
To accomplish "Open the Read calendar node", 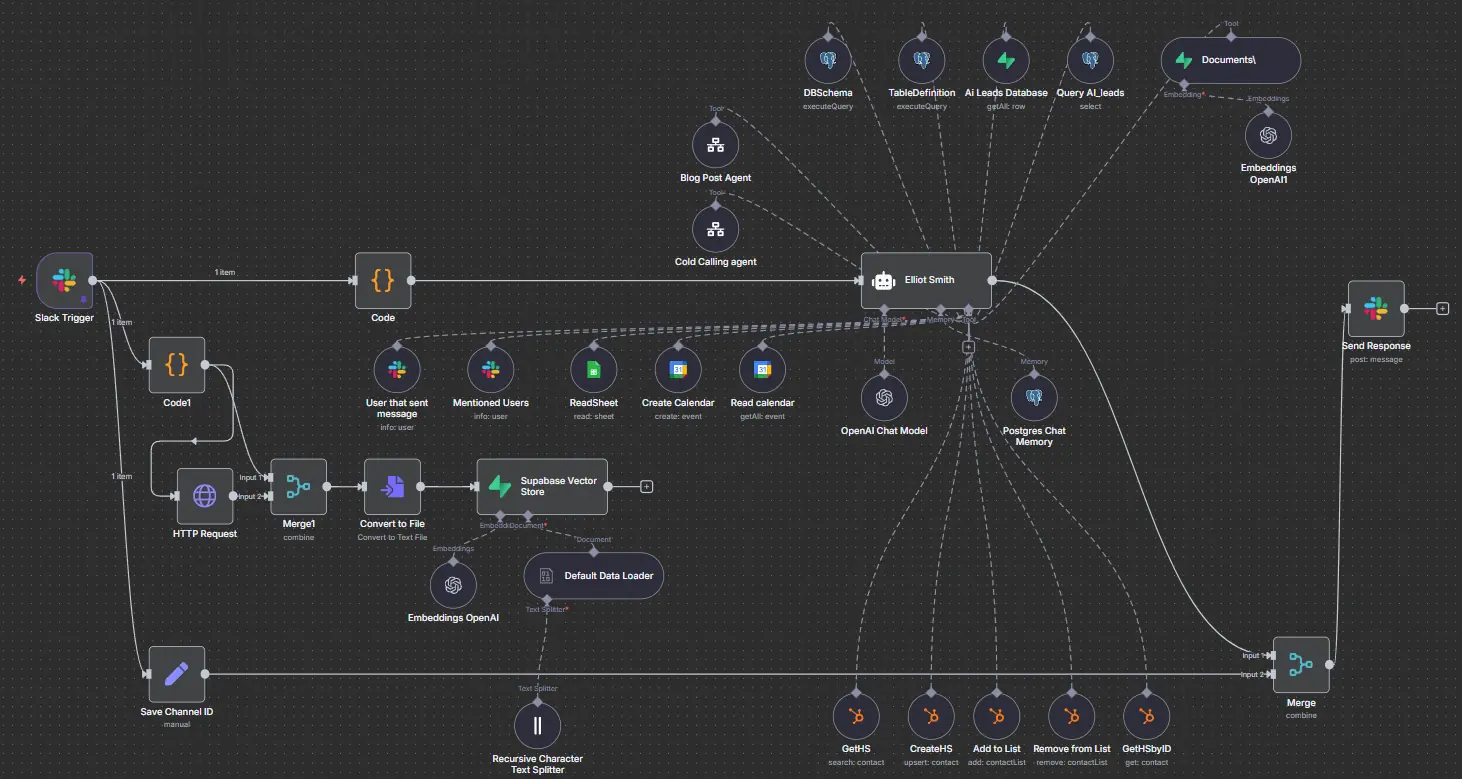I will pos(762,370).
